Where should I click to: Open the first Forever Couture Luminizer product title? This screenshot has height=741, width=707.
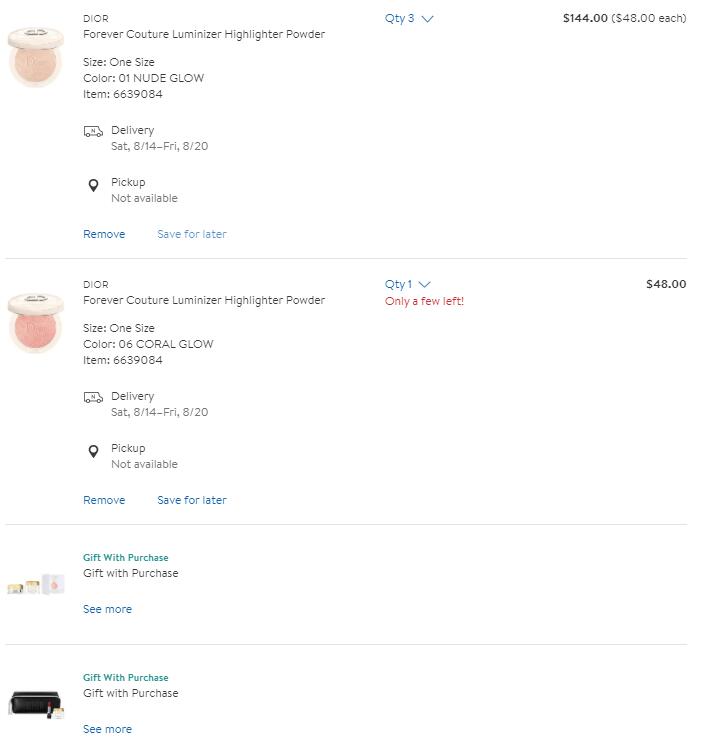(204, 34)
